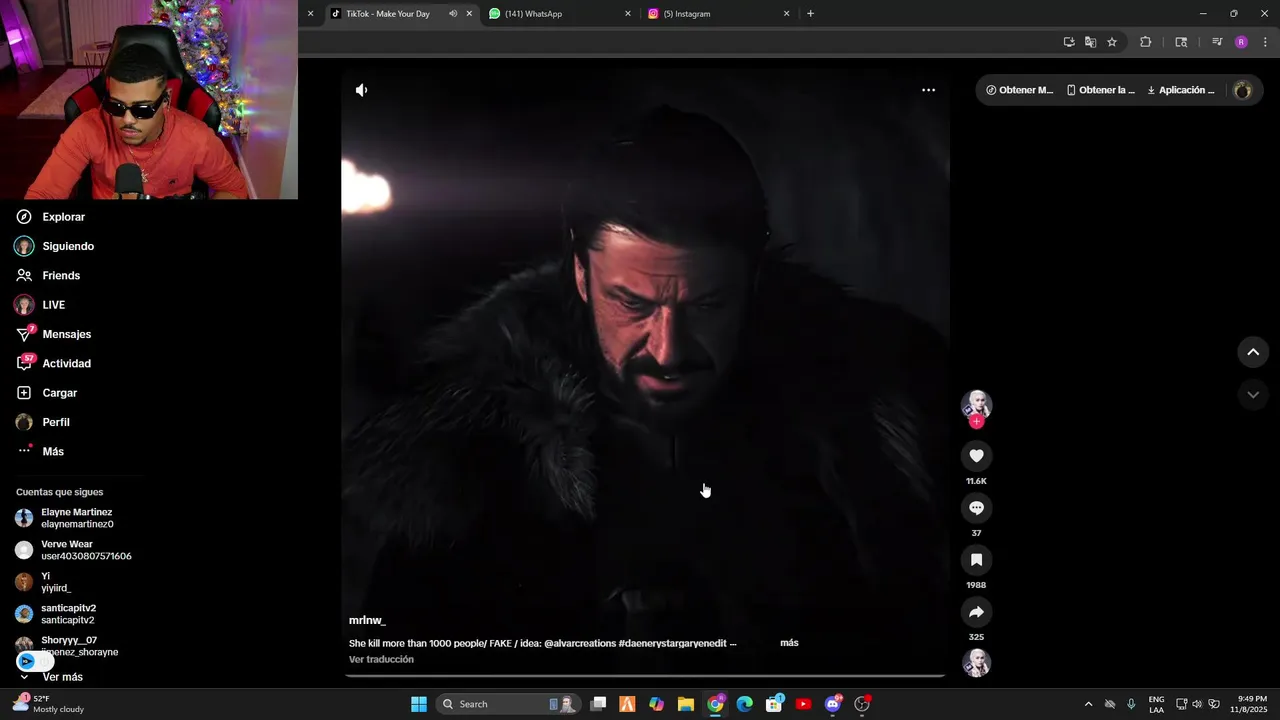The image size is (1280, 720).
Task: Bookmark this page with the star icon
Action: 1112,42
